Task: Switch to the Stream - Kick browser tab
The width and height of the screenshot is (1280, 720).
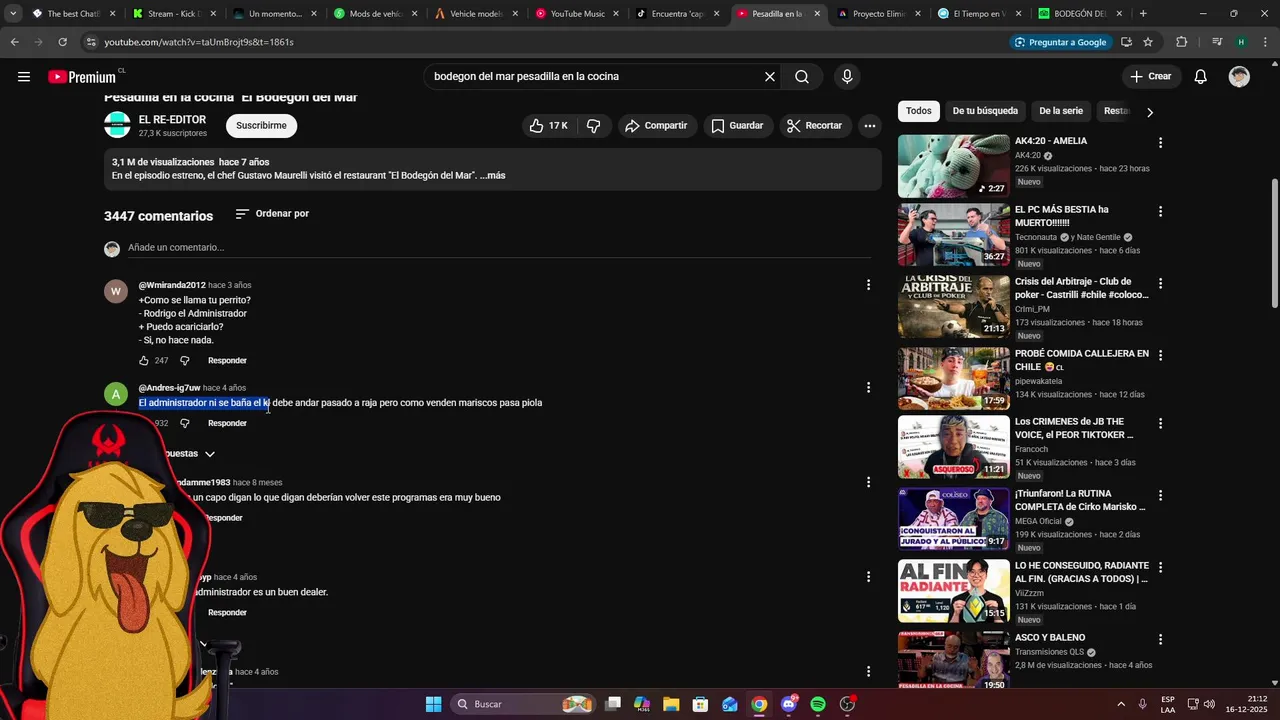Action: 174,14
